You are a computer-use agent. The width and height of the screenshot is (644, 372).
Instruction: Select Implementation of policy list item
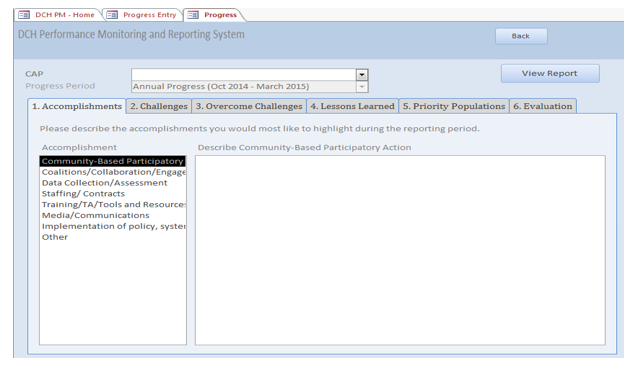coord(113,226)
